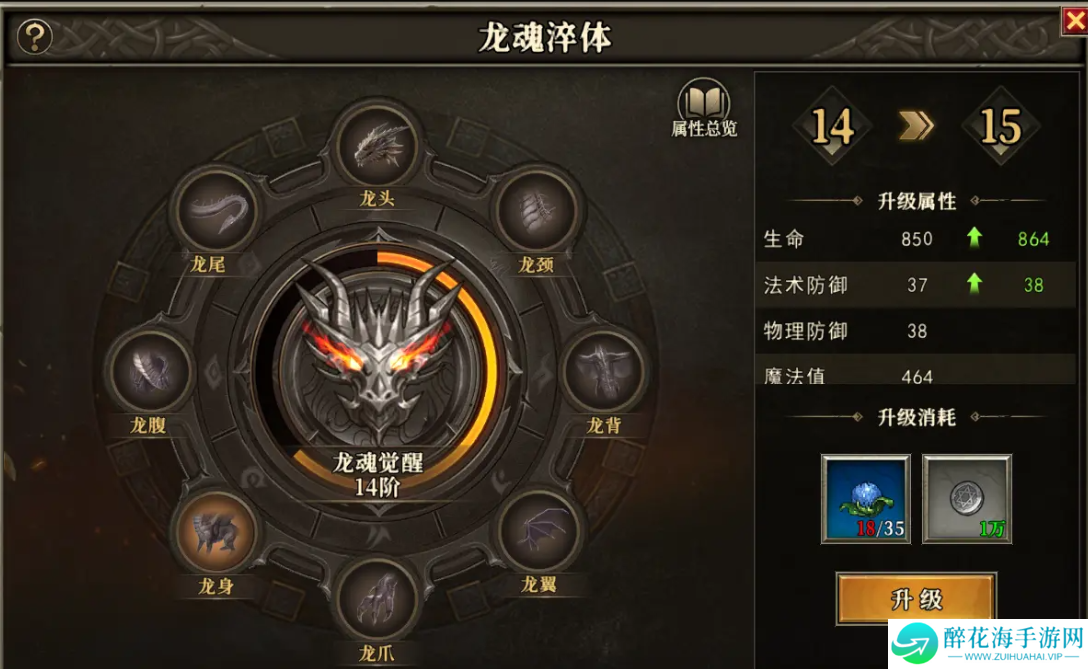This screenshot has height=669, width=1088.
Task: Select the 龙腹 dragon belly icon
Action: (150, 372)
